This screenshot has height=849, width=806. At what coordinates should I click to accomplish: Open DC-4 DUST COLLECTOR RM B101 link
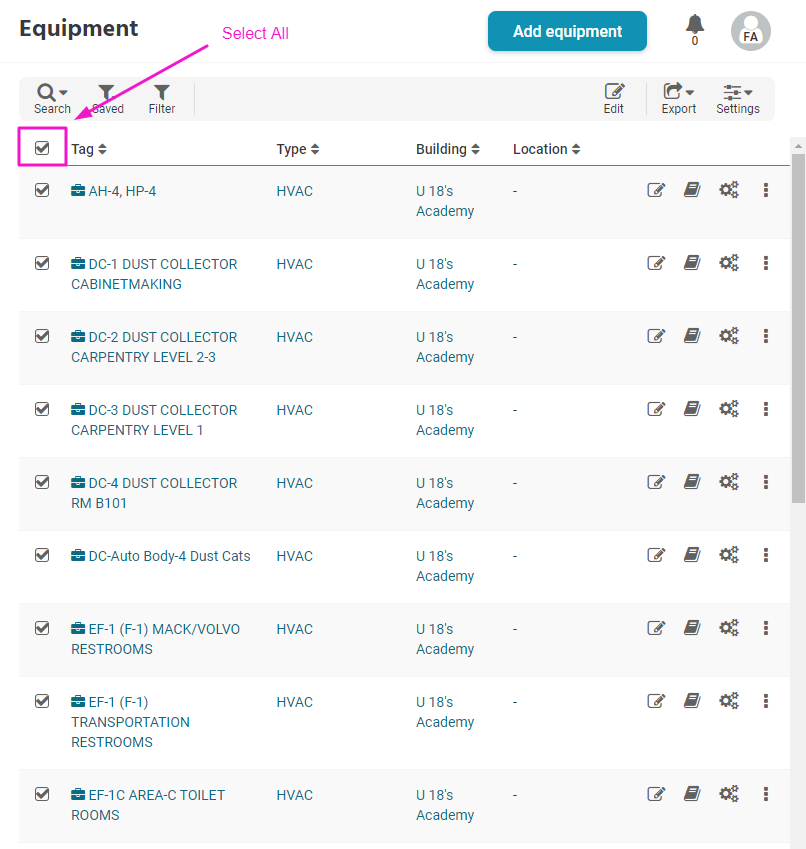click(x=154, y=493)
